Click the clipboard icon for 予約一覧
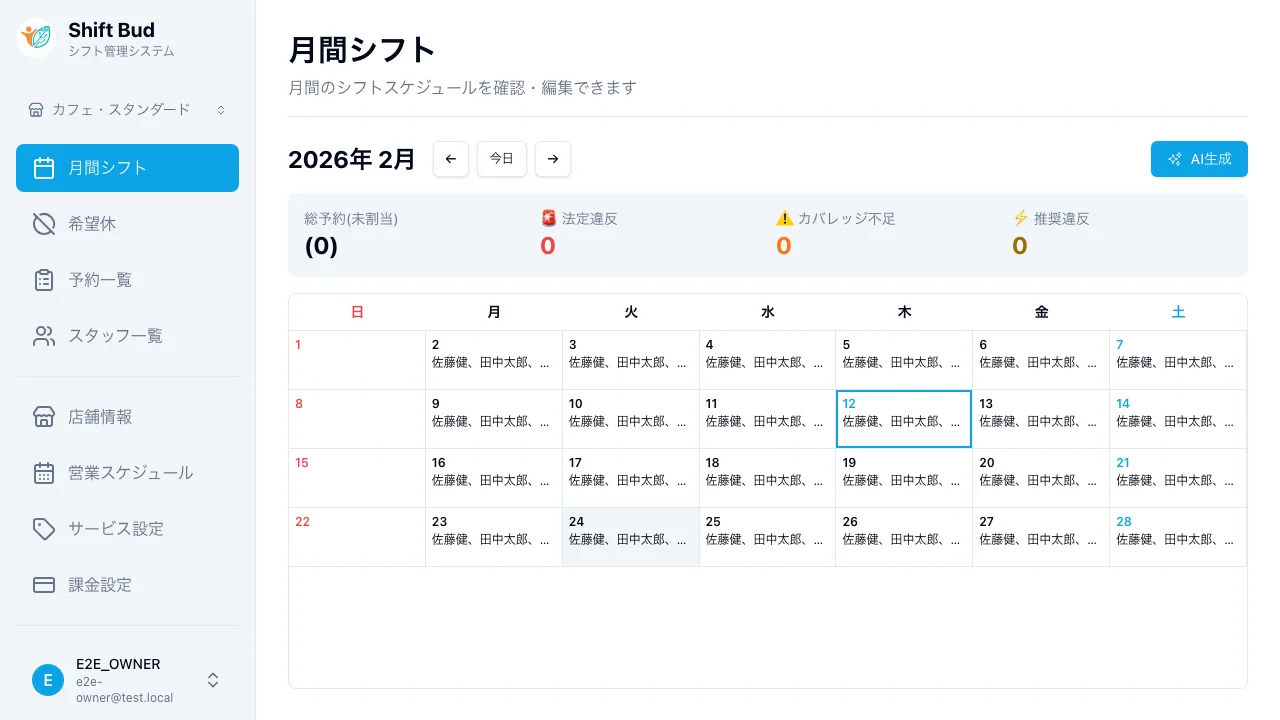Screen dimensions: 1280x720 (x=44, y=280)
